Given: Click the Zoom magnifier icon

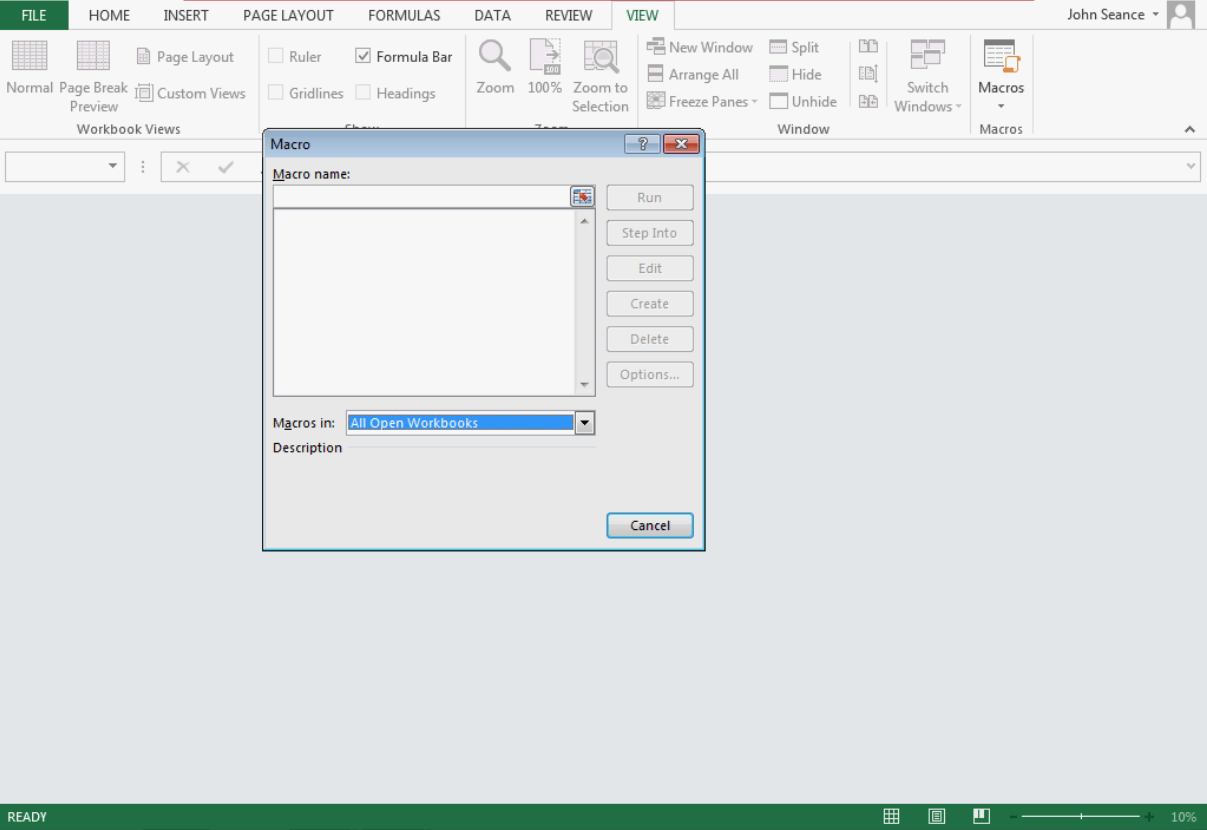Looking at the screenshot, I should point(495,56).
